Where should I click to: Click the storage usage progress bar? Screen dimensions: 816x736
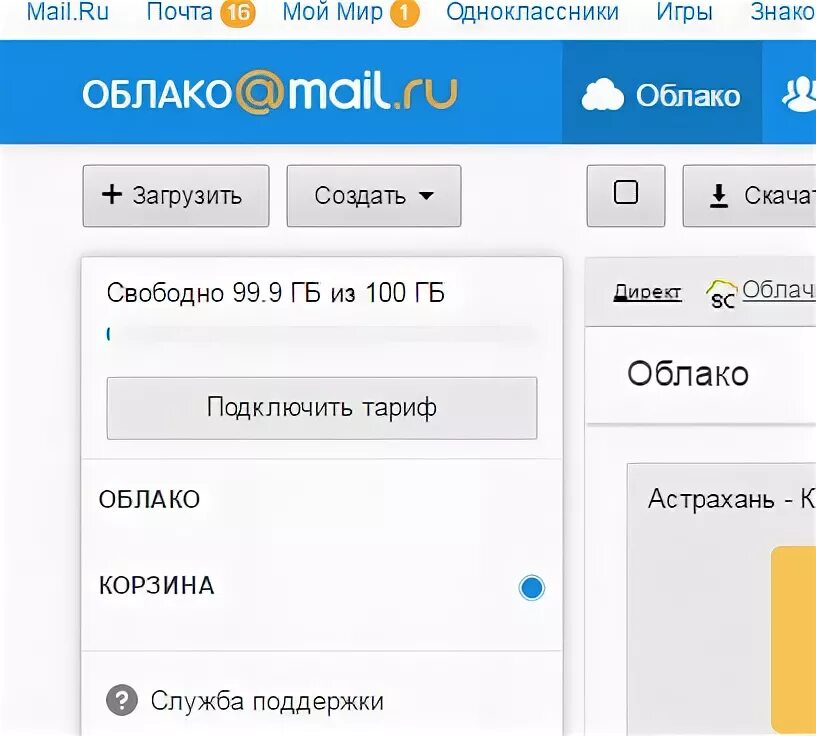322,334
